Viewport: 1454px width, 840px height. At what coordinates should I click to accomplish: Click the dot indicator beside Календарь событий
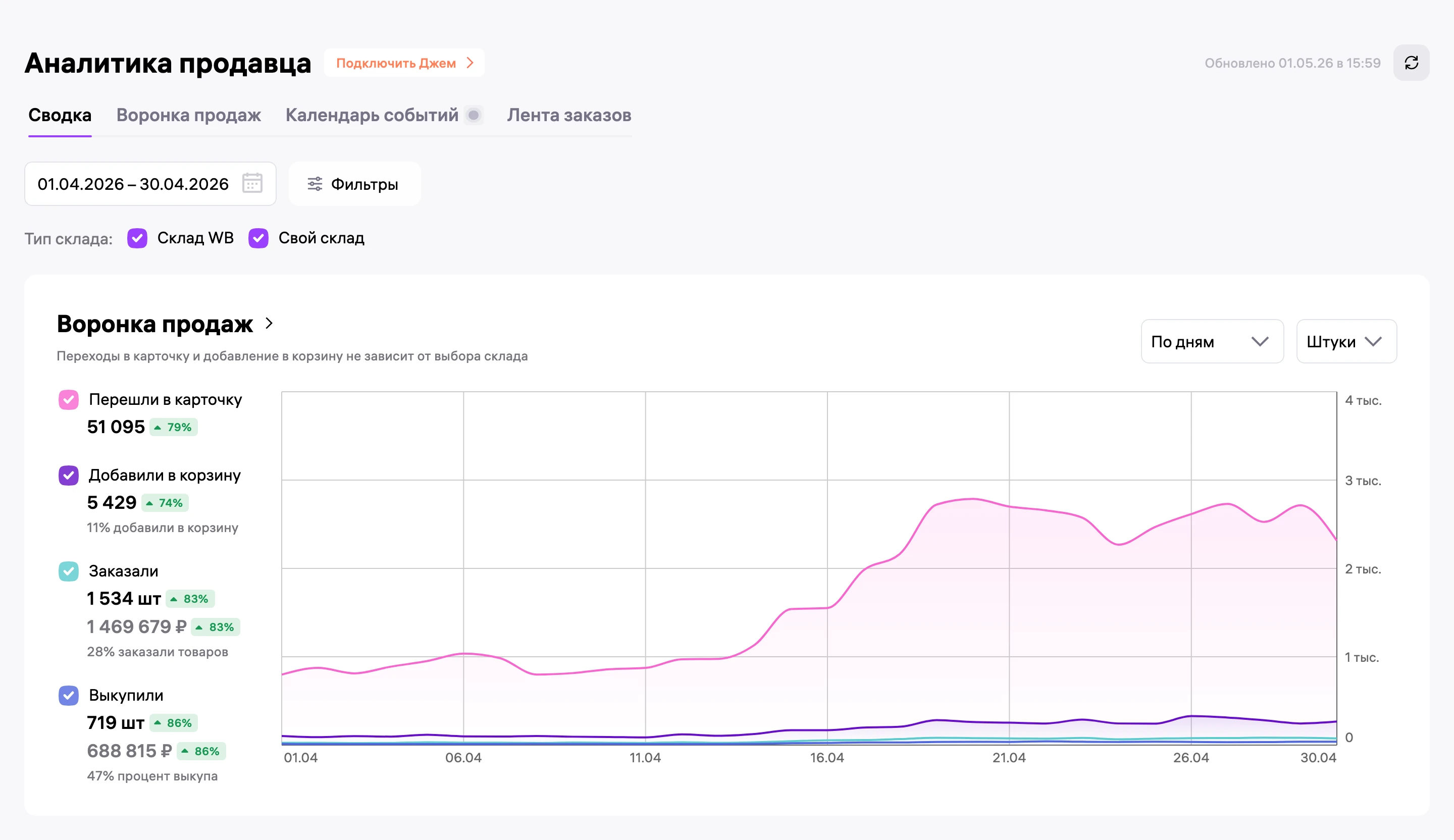[474, 116]
